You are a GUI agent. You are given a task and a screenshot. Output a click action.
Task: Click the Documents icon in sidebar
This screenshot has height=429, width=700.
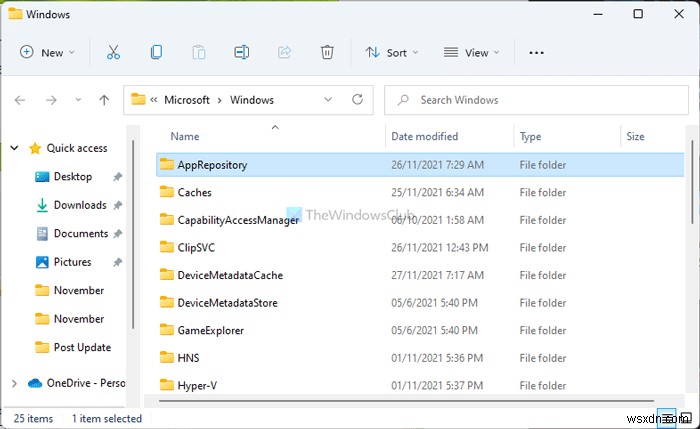click(42, 233)
